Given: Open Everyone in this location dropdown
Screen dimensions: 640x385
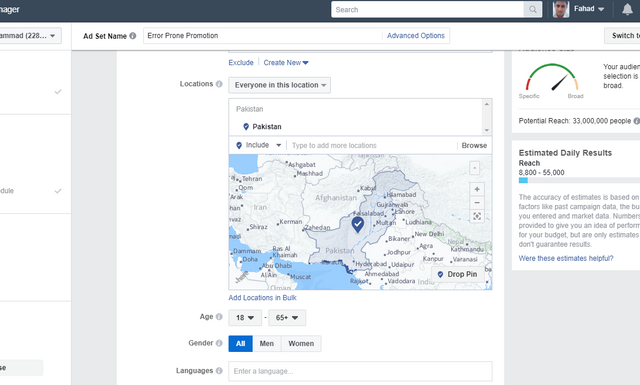Looking at the screenshot, I should coord(280,85).
